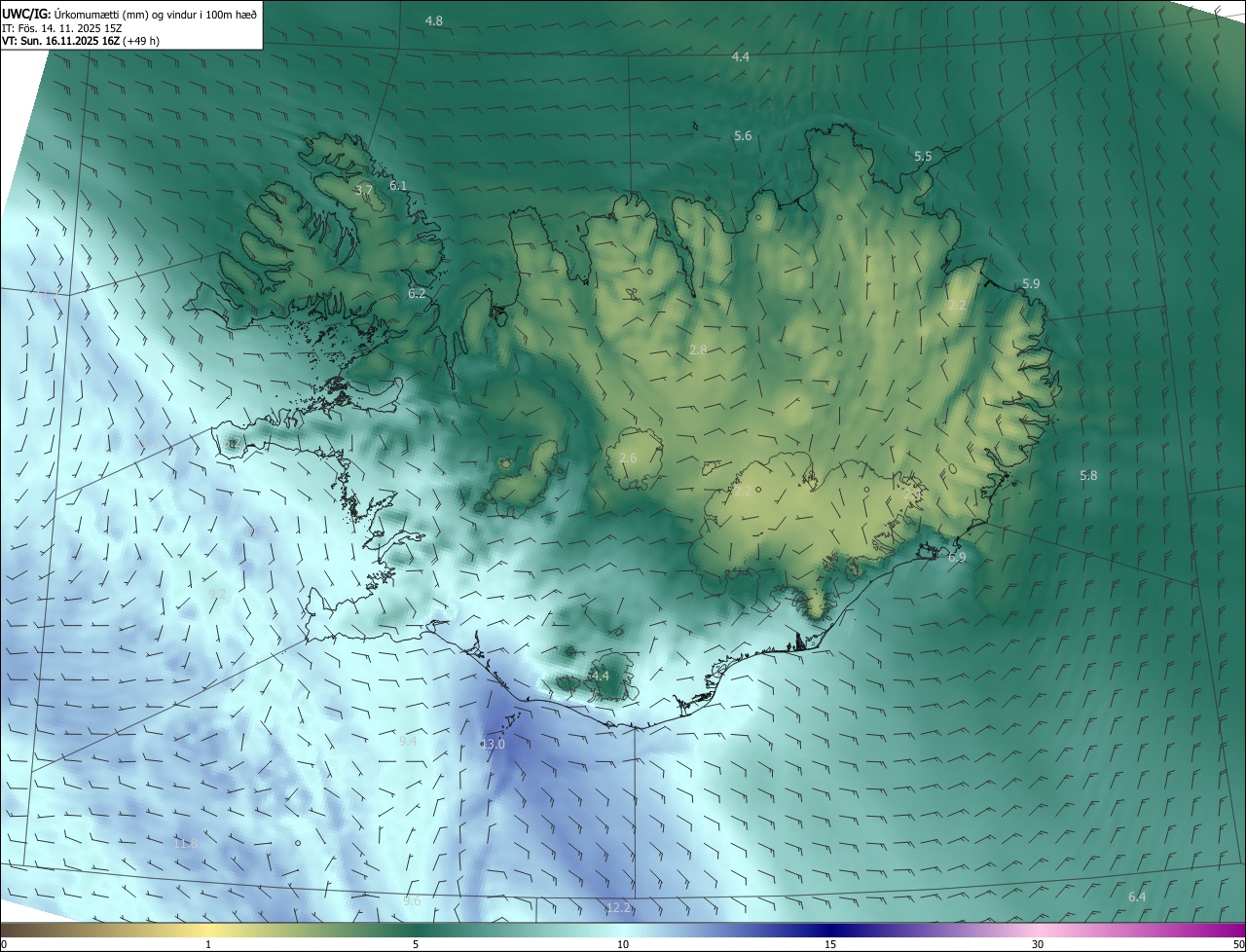
Task: Click the 15 mark on the color bar
Action: pos(830,944)
